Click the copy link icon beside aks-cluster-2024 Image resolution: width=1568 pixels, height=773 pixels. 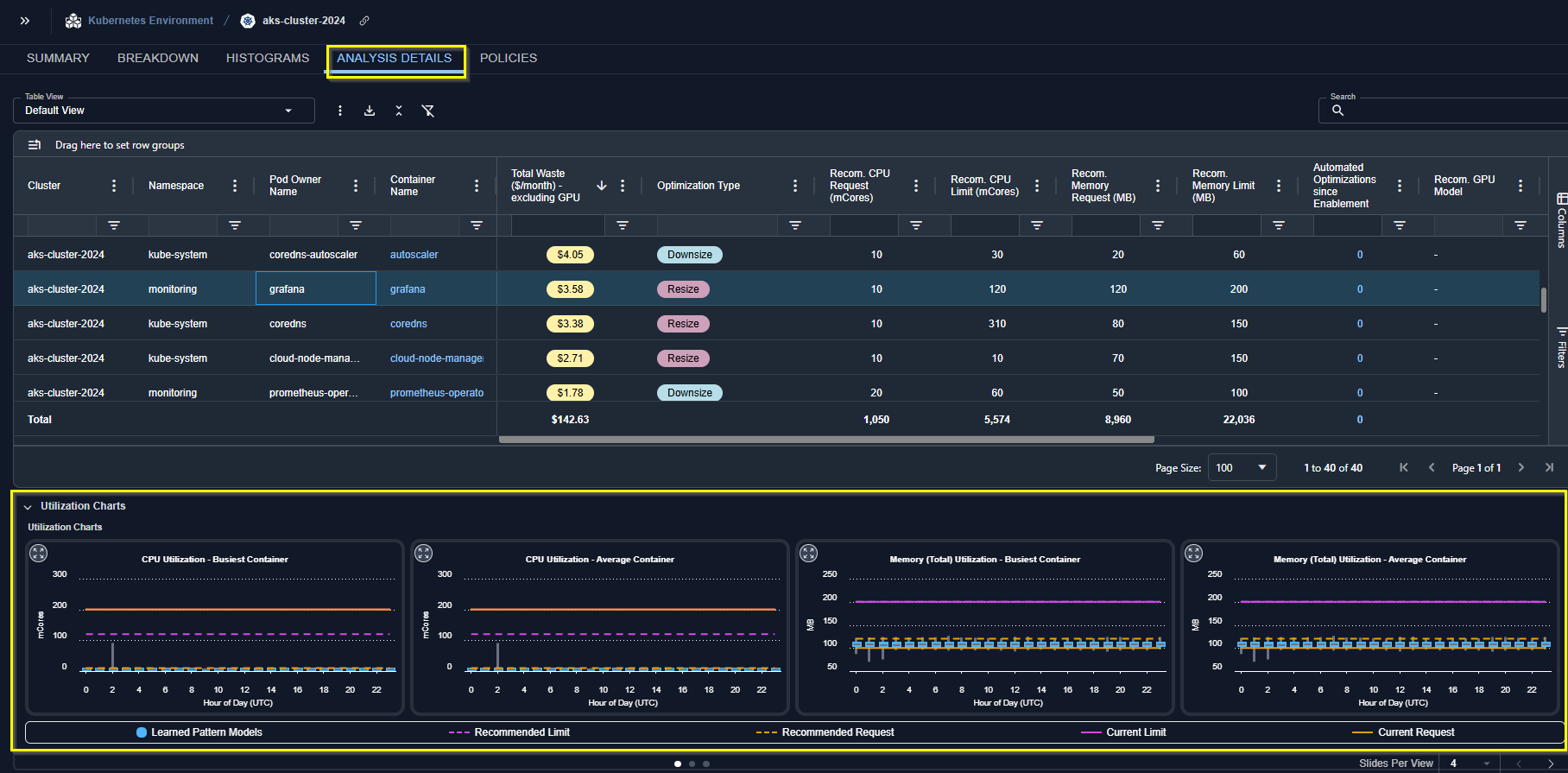[x=364, y=21]
